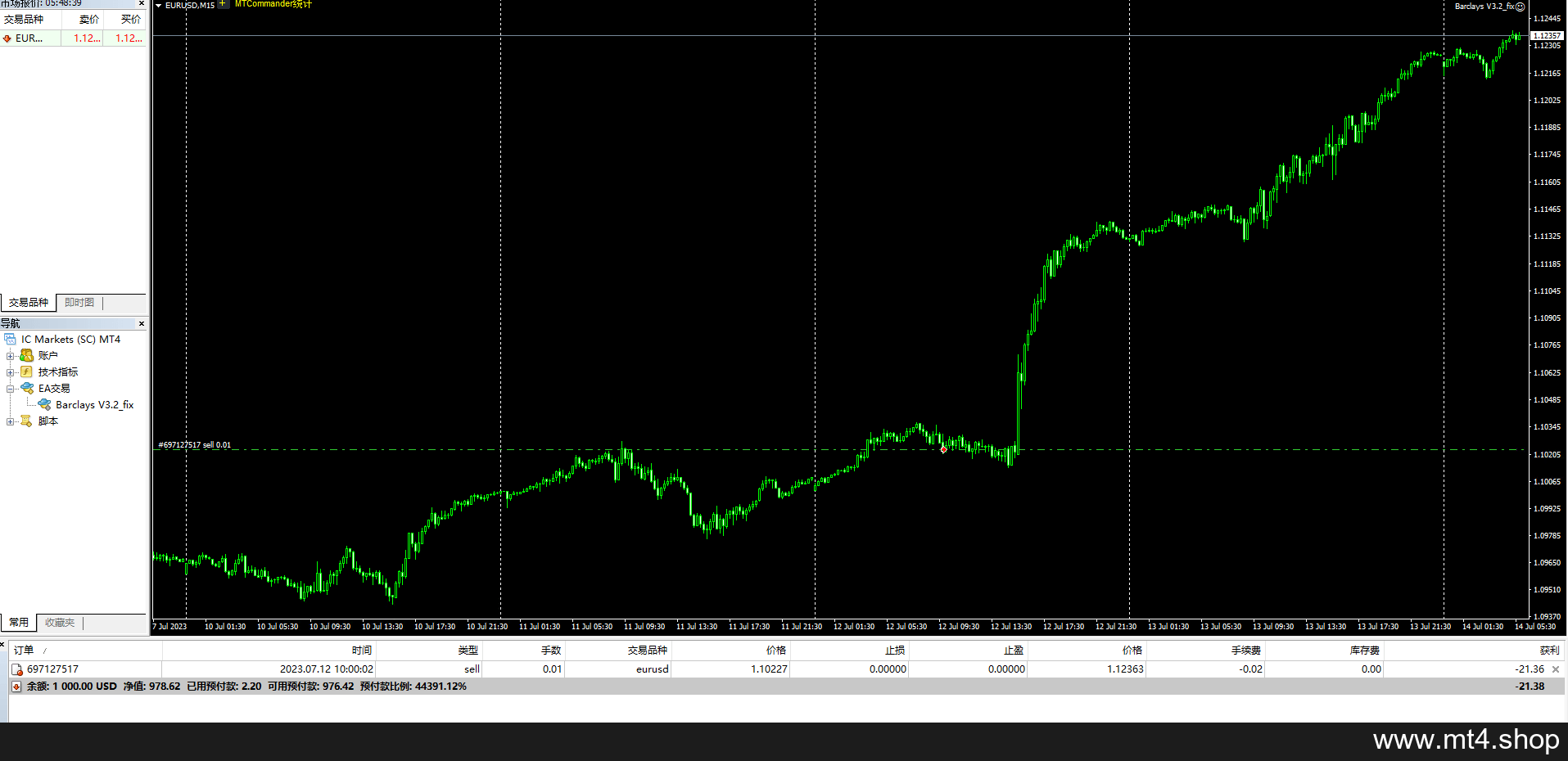The width and height of the screenshot is (1568, 761).
Task: Close order 697127517 with the X button
Action: (x=1556, y=669)
